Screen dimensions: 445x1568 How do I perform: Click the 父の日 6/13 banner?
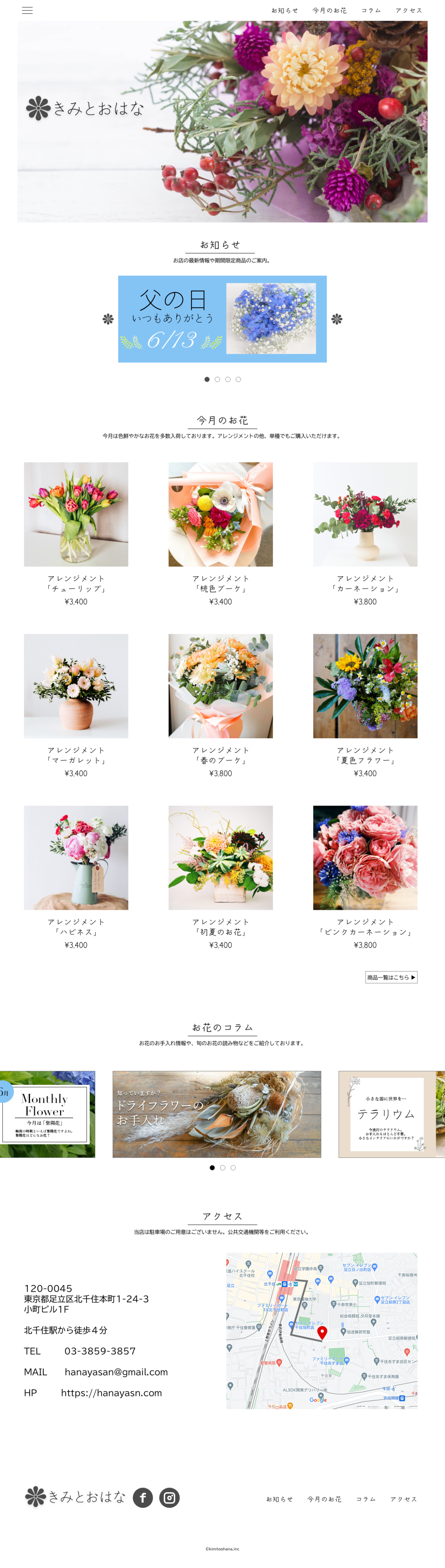(222, 319)
